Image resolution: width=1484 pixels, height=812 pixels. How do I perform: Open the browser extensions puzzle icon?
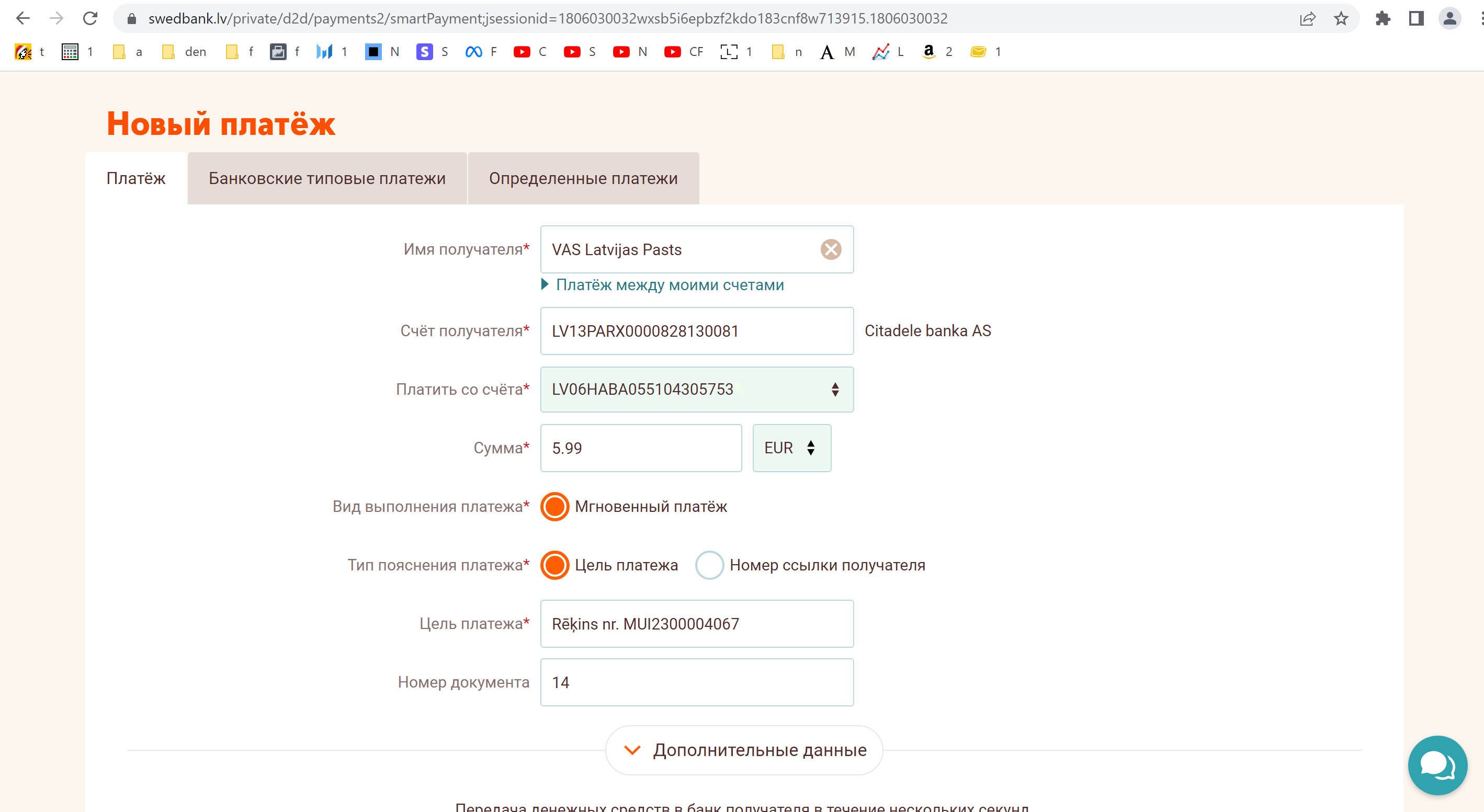pyautogui.click(x=1383, y=19)
